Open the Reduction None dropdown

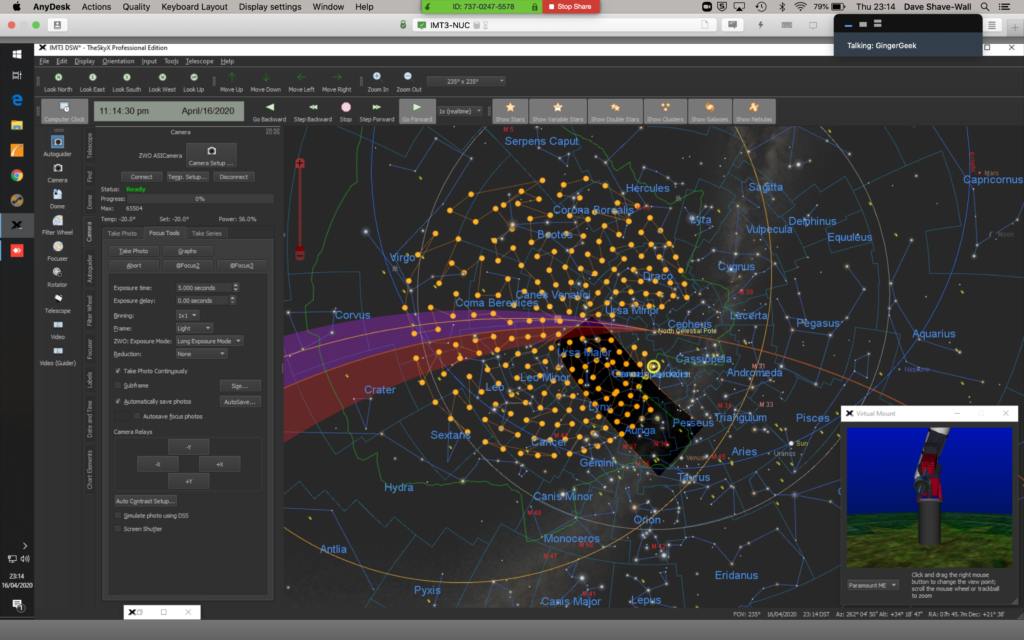pyautogui.click(x=201, y=354)
